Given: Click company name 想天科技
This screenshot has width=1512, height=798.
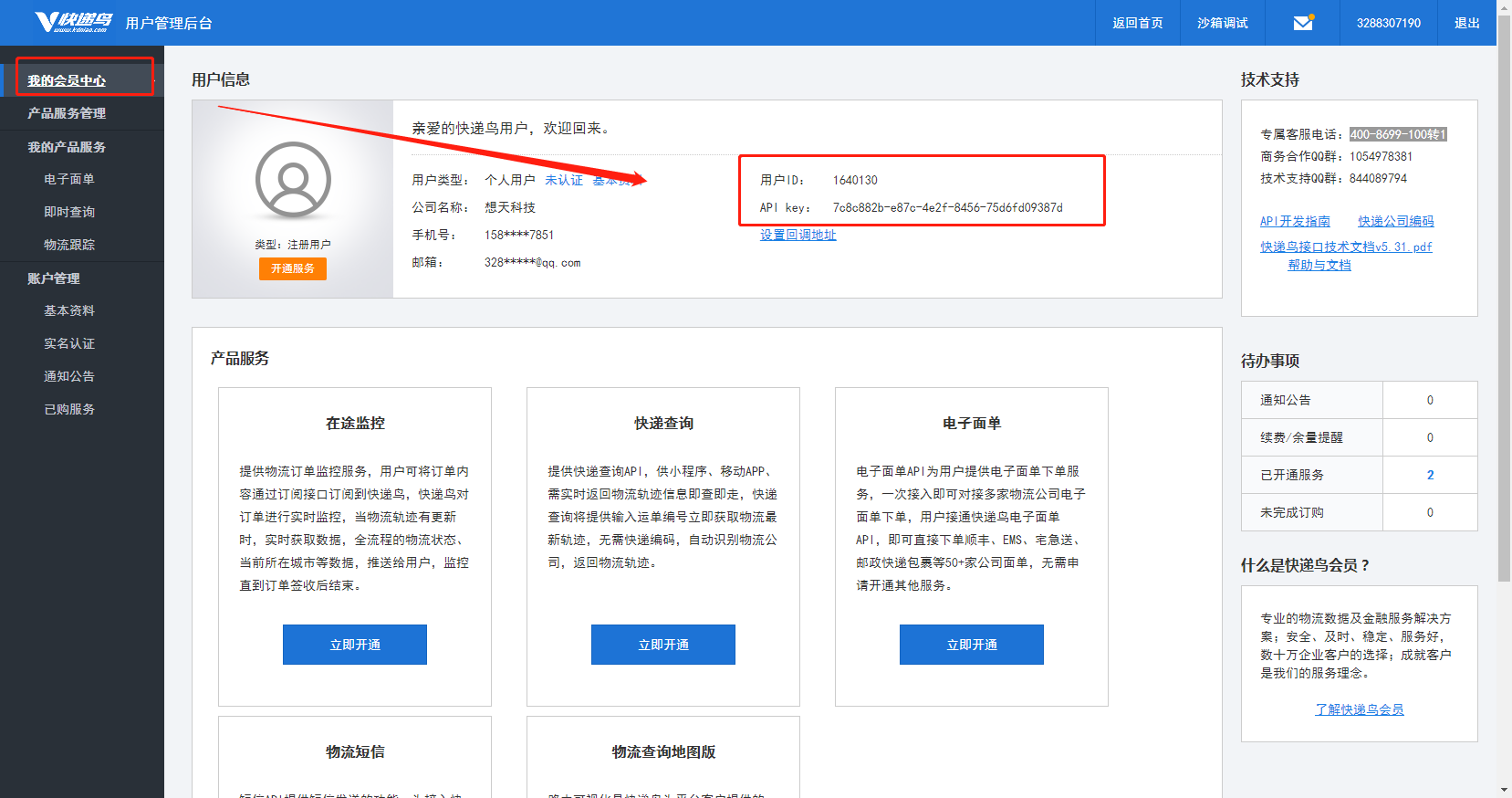Looking at the screenshot, I should click(x=510, y=207).
